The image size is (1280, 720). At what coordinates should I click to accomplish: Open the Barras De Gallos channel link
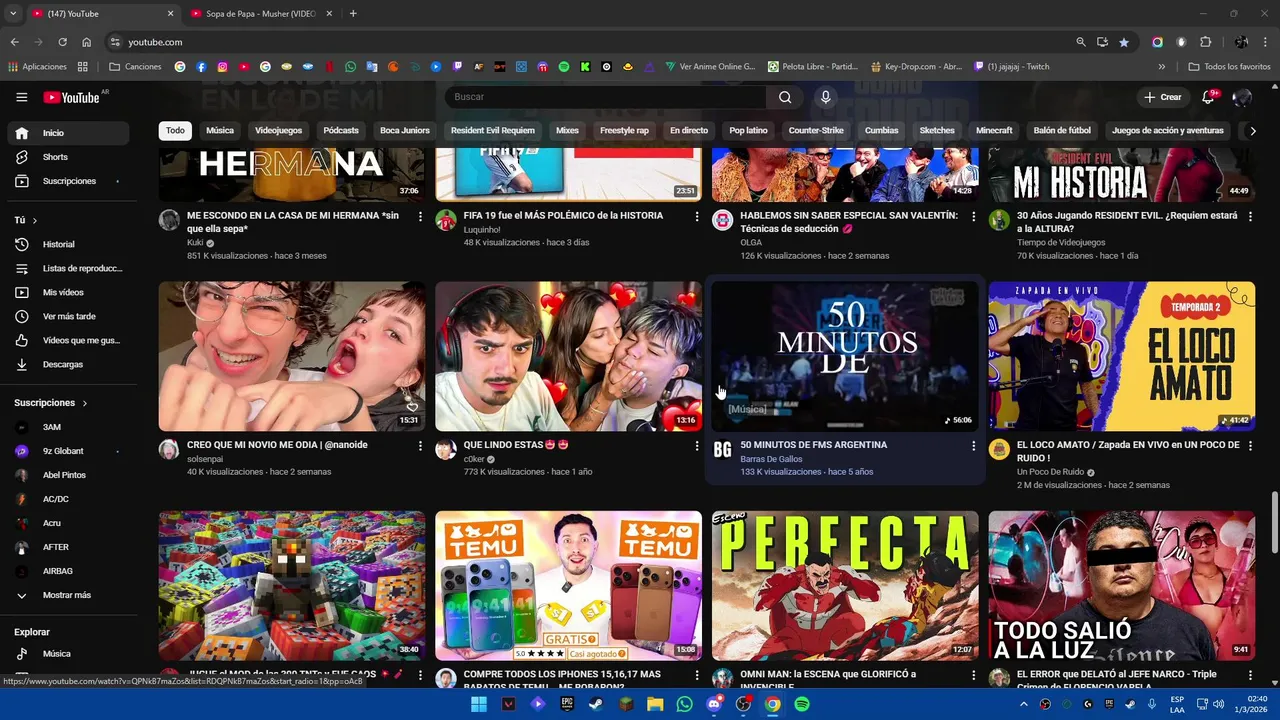771,459
